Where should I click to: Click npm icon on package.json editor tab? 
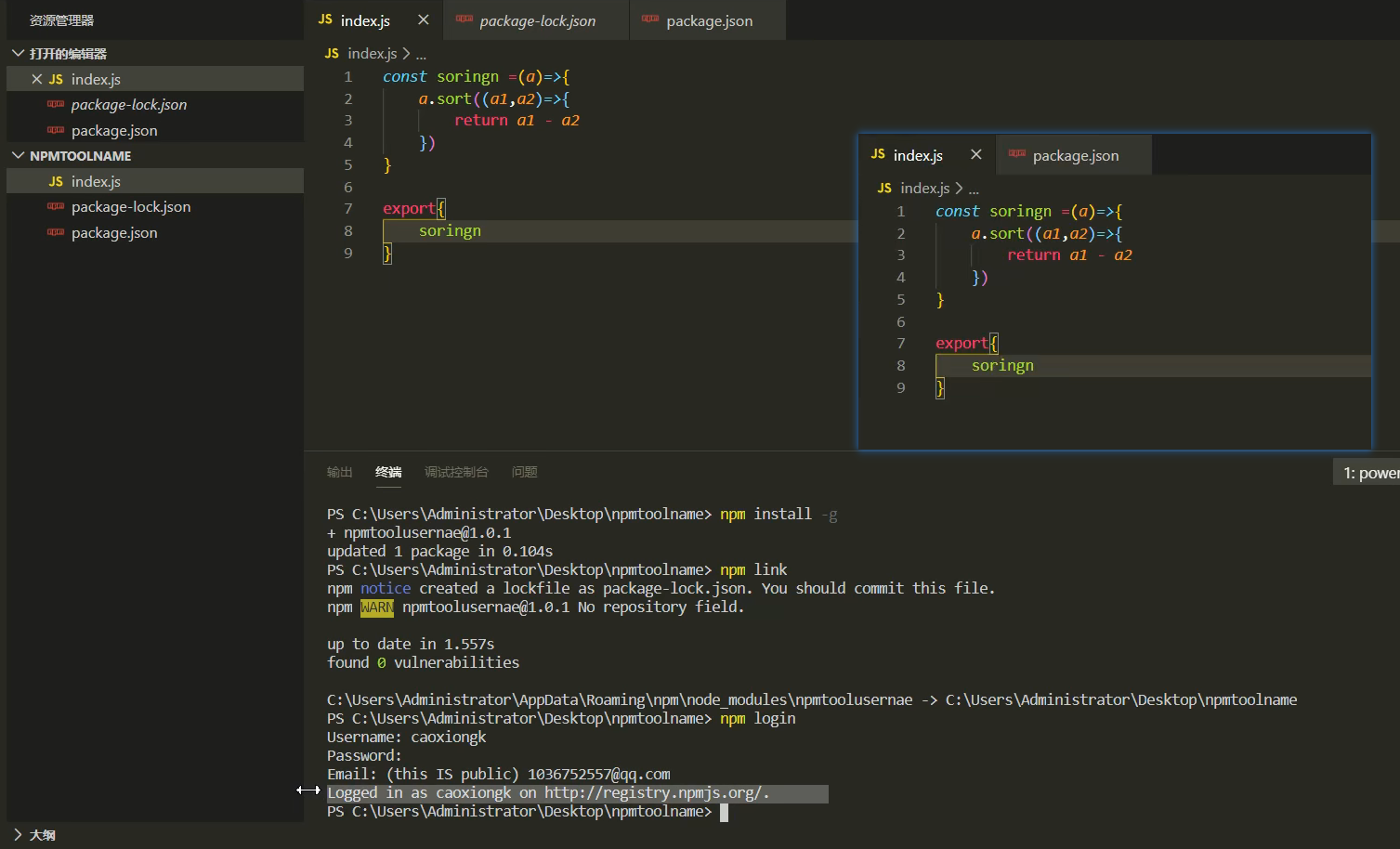pyautogui.click(x=650, y=19)
